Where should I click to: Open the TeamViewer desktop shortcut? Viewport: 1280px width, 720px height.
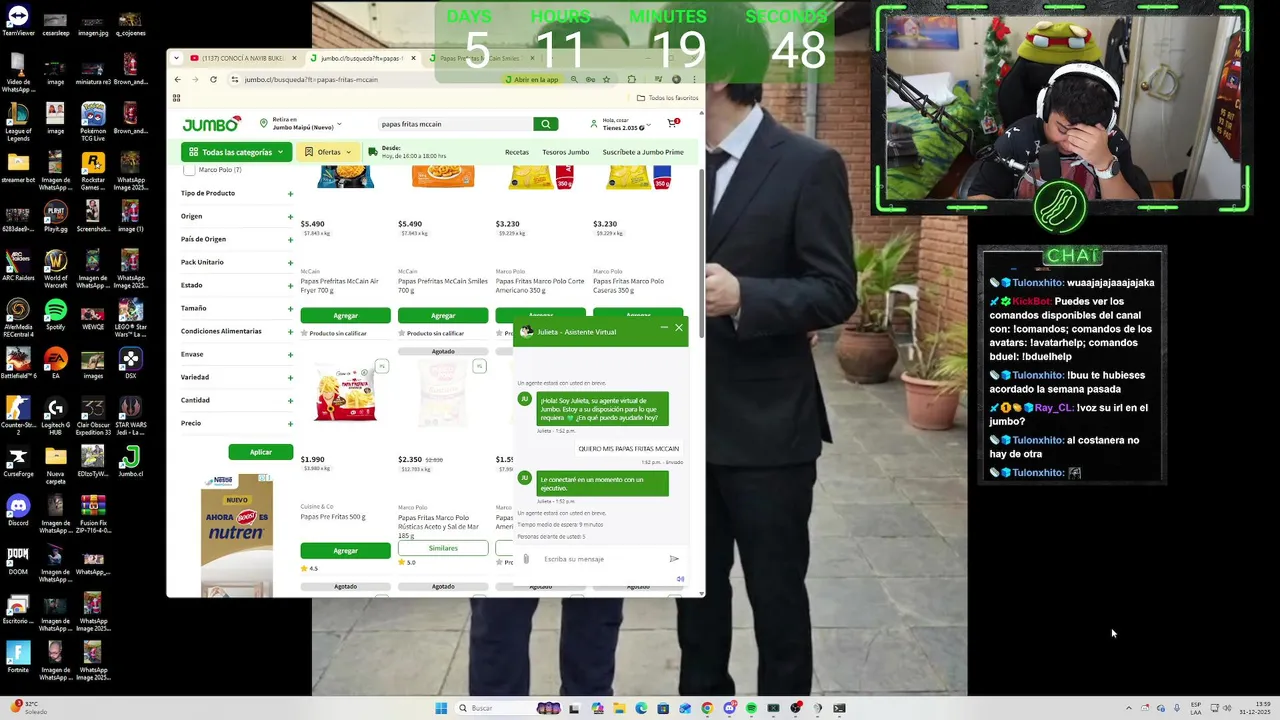18,18
